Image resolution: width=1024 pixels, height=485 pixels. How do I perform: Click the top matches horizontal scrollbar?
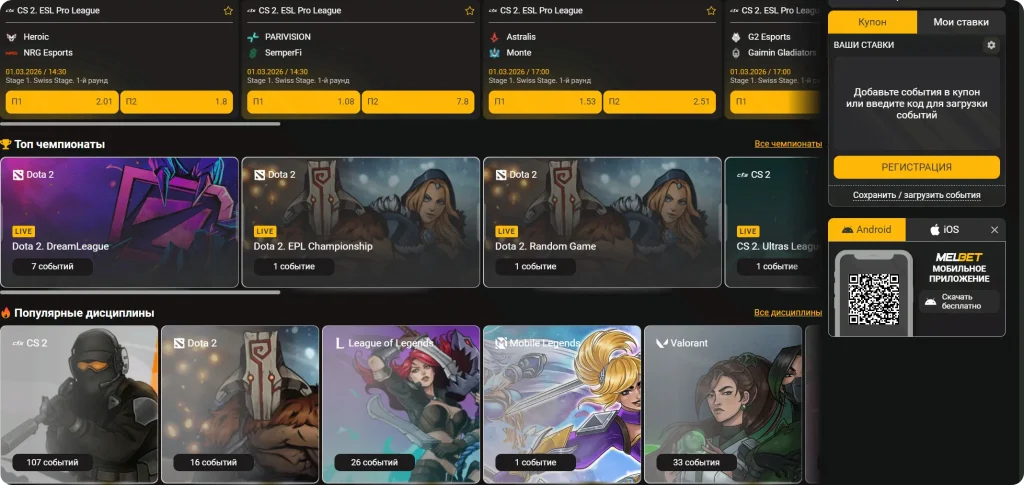point(140,124)
